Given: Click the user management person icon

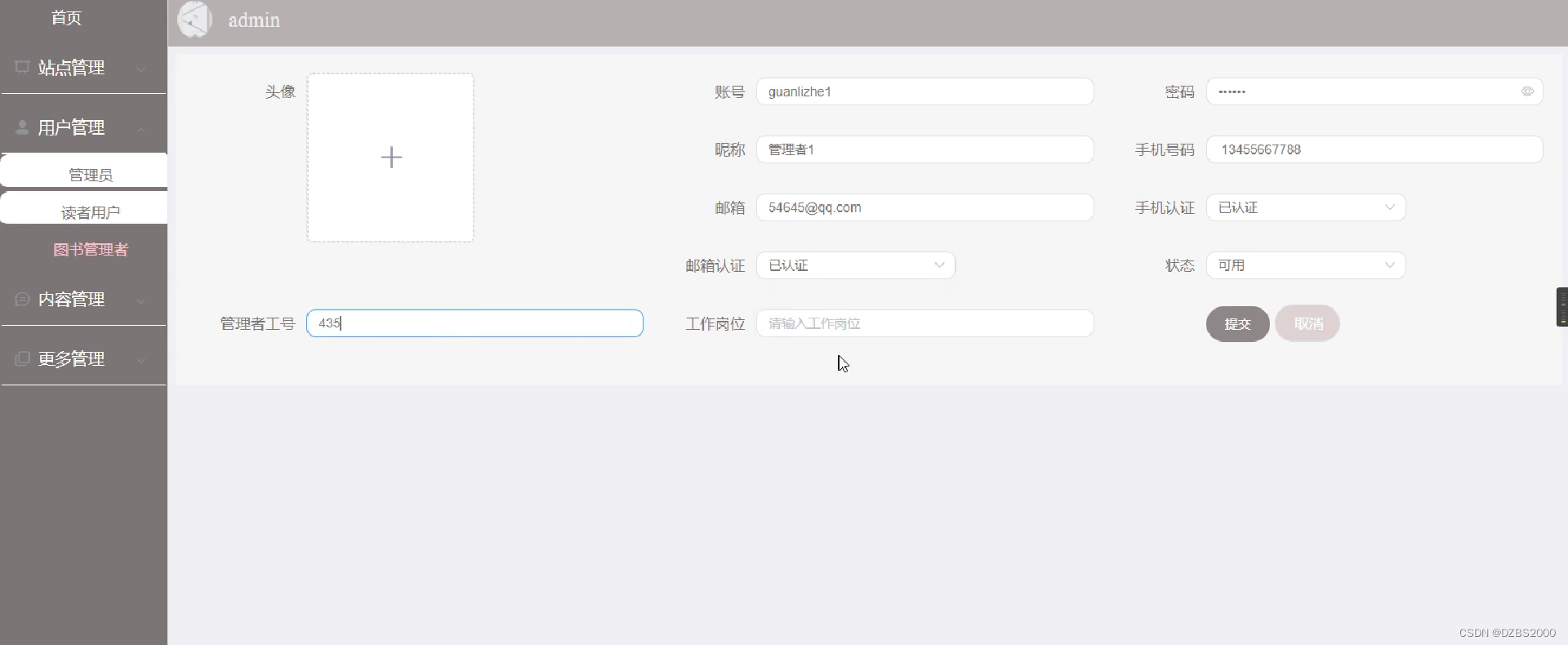Looking at the screenshot, I should [x=22, y=127].
